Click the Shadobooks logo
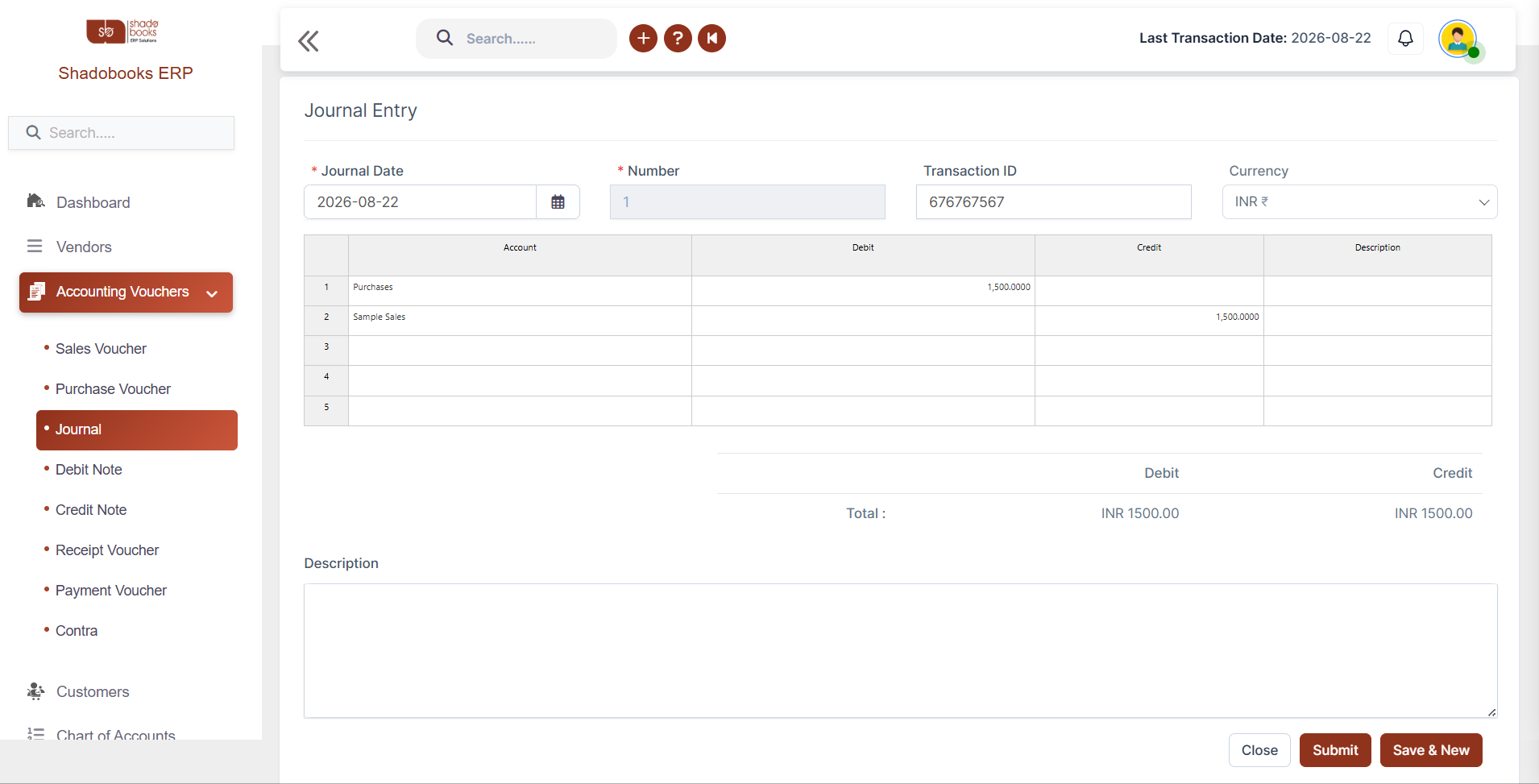The width and height of the screenshot is (1539, 784). click(x=123, y=31)
